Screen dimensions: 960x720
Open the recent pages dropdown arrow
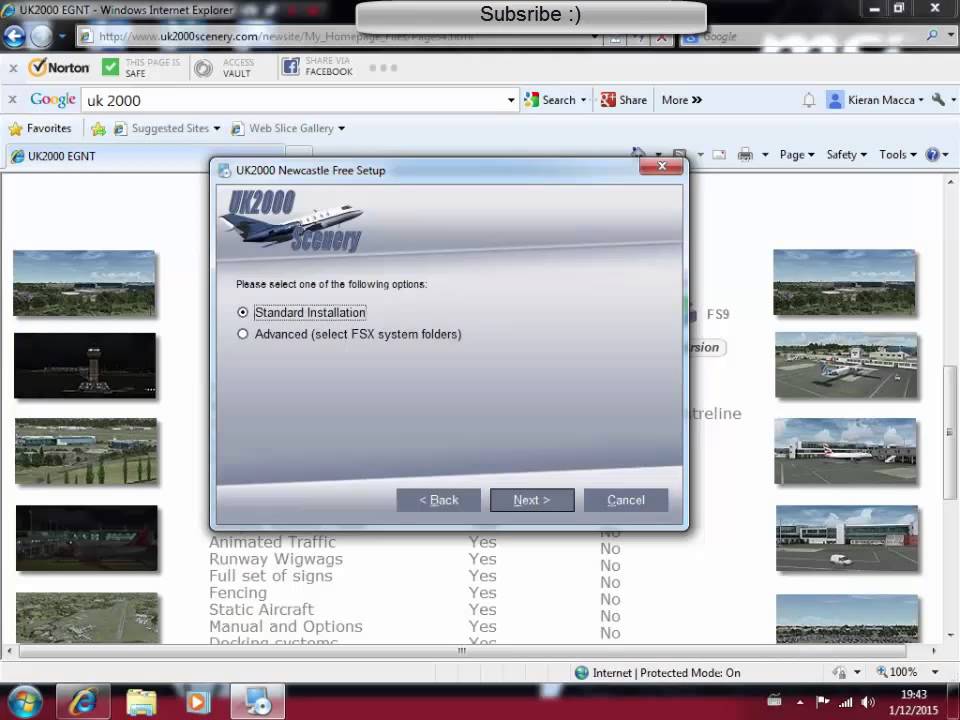point(62,36)
